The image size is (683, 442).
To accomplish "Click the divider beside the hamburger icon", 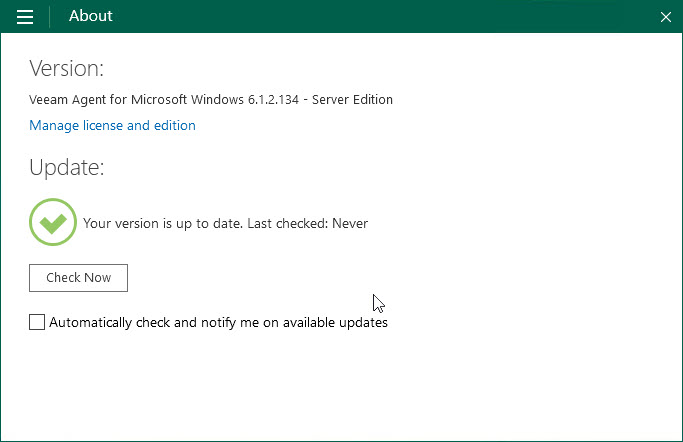I will pos(50,17).
